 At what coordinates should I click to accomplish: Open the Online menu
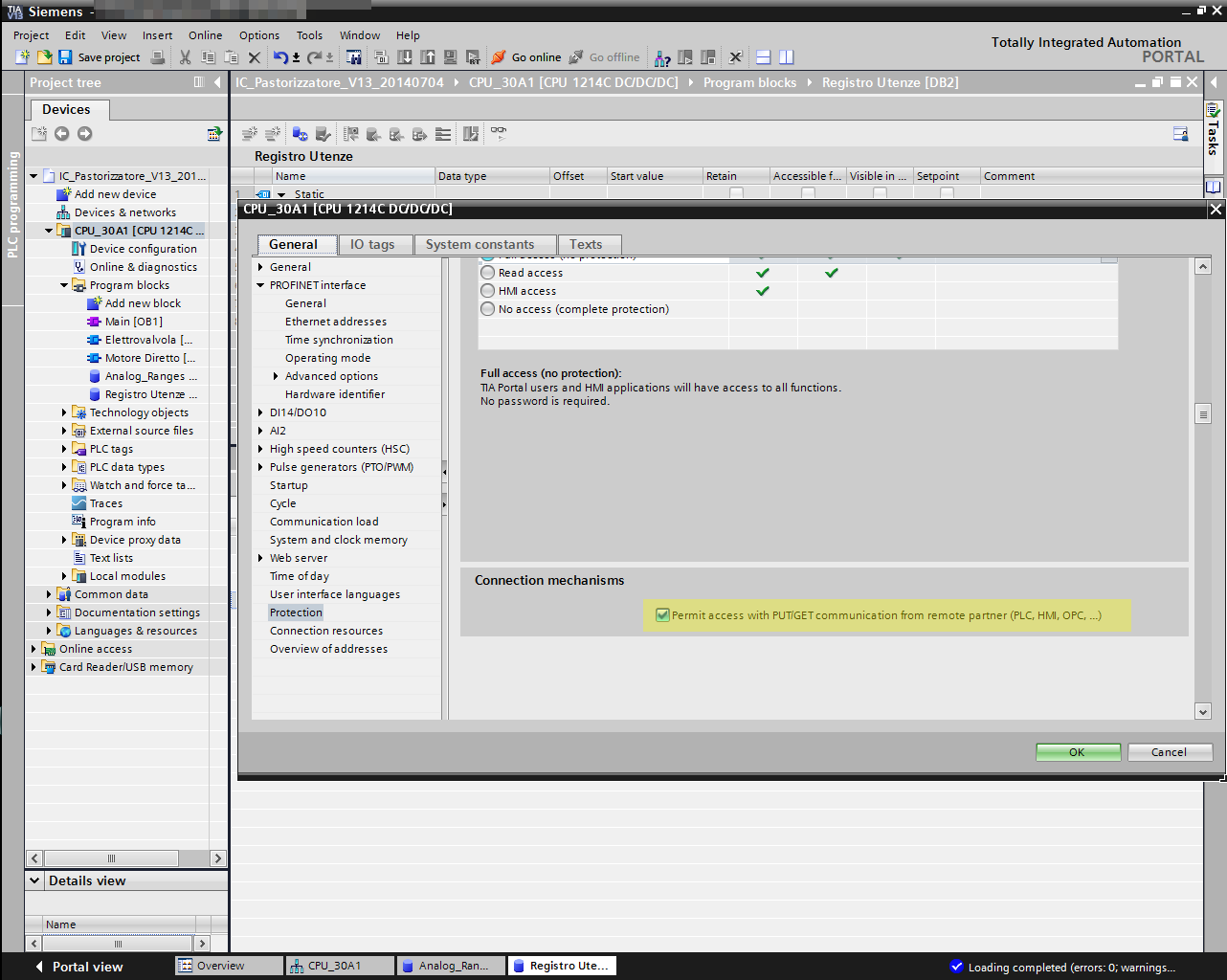[x=205, y=35]
